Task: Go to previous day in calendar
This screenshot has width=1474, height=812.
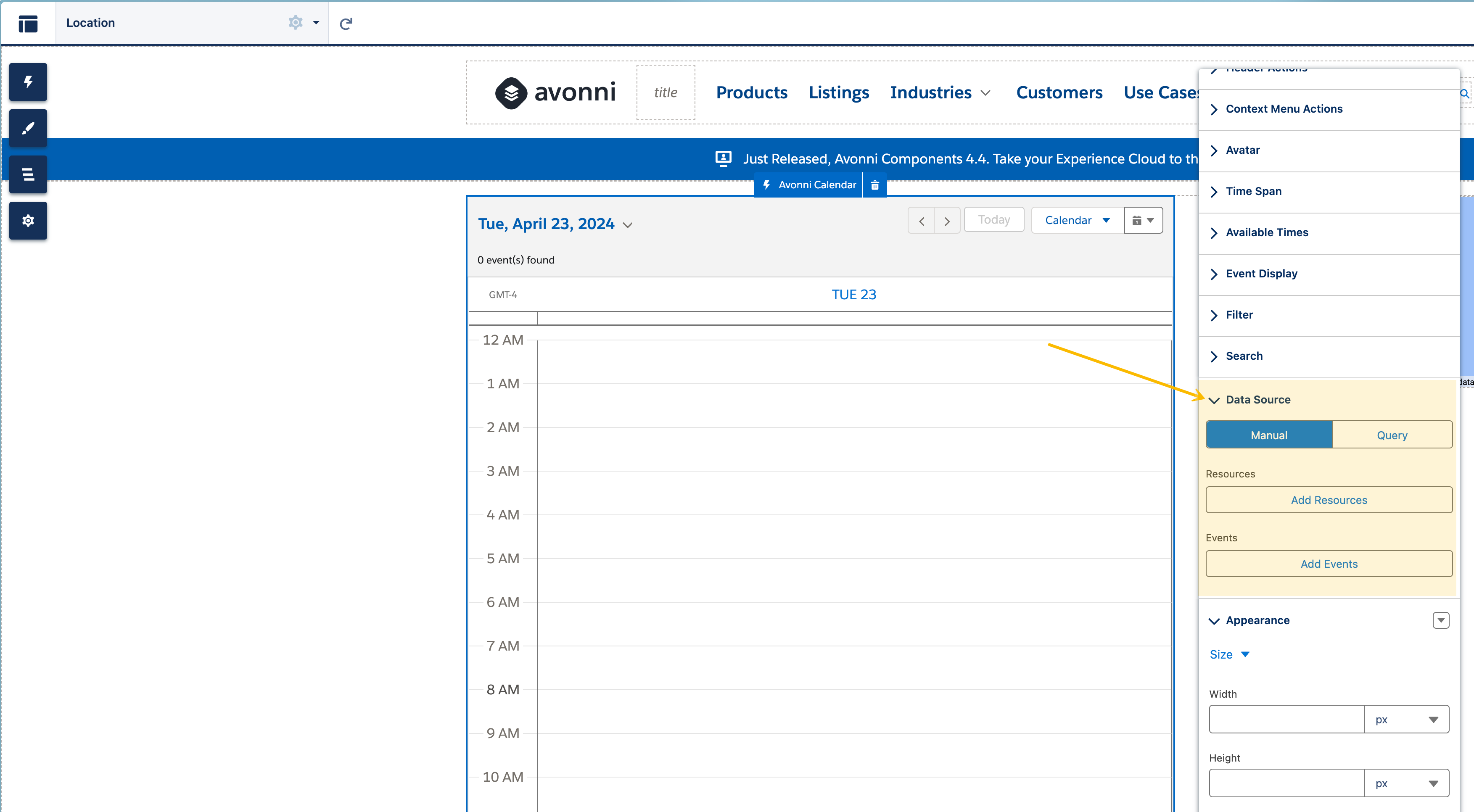Action: click(x=921, y=221)
